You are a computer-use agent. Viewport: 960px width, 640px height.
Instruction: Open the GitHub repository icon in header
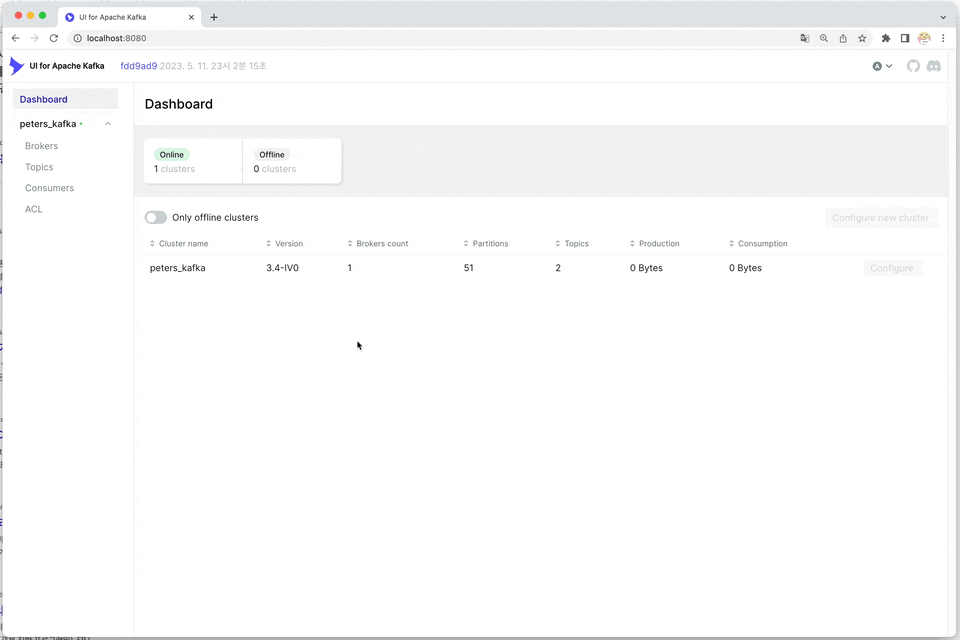click(x=913, y=66)
